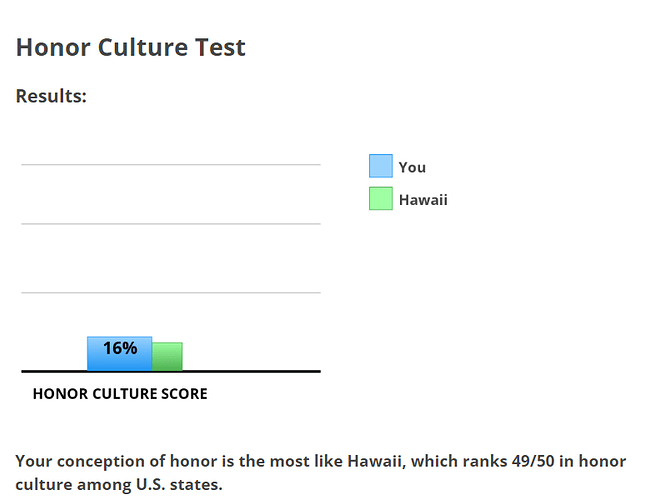Click the middle horizontal gridline

click(171, 224)
